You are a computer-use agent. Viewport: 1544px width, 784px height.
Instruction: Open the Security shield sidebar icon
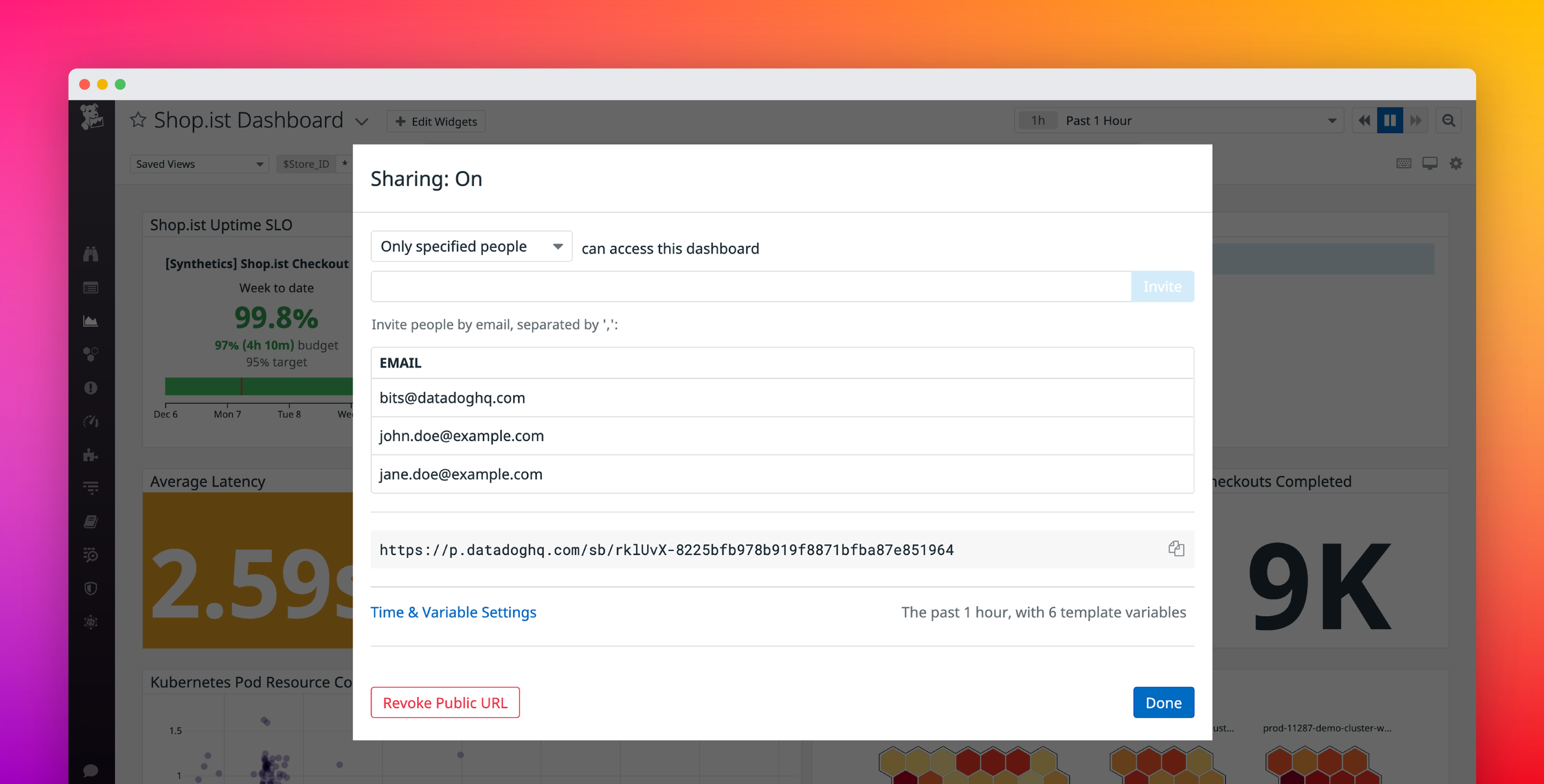[x=91, y=589]
